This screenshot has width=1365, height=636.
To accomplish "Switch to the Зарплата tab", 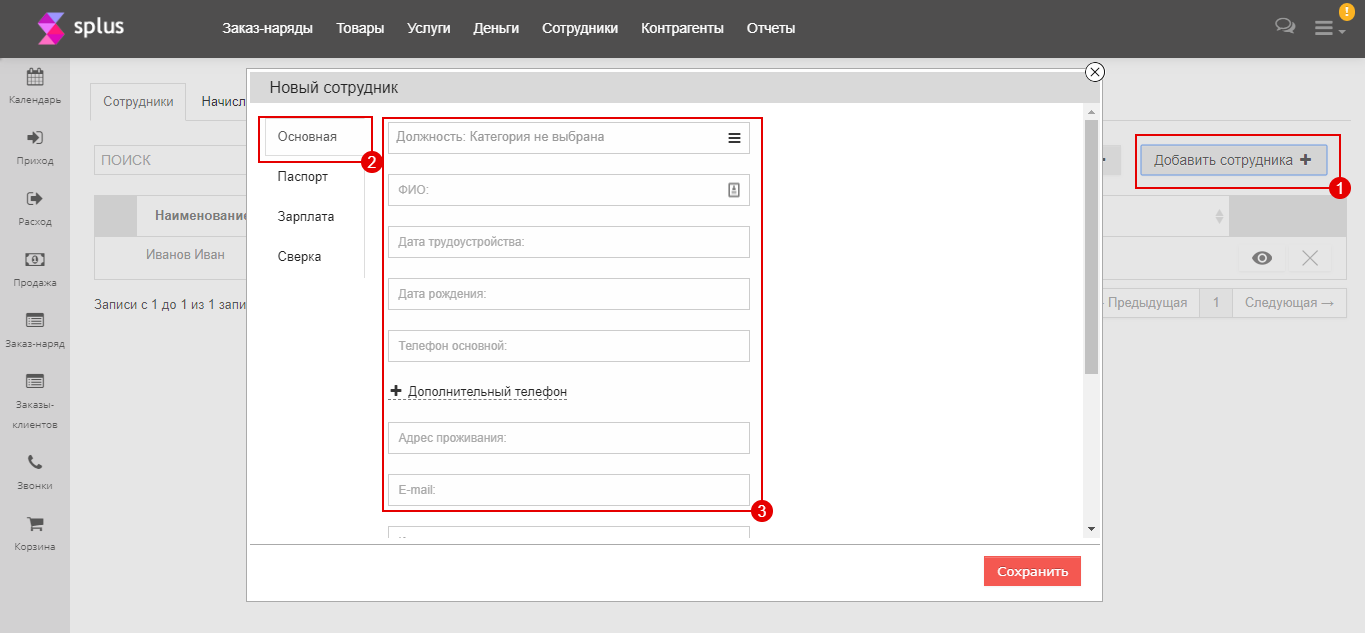I will tap(305, 217).
